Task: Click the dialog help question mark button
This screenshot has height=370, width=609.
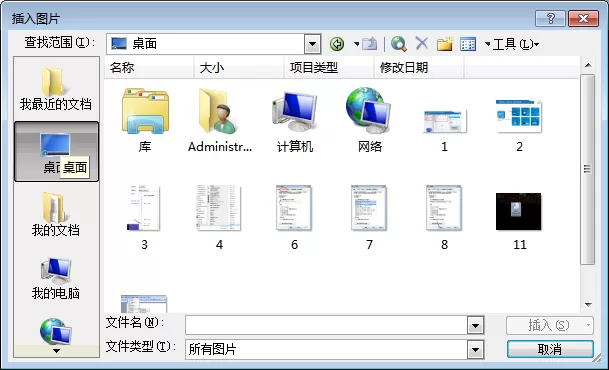Action: click(550, 18)
